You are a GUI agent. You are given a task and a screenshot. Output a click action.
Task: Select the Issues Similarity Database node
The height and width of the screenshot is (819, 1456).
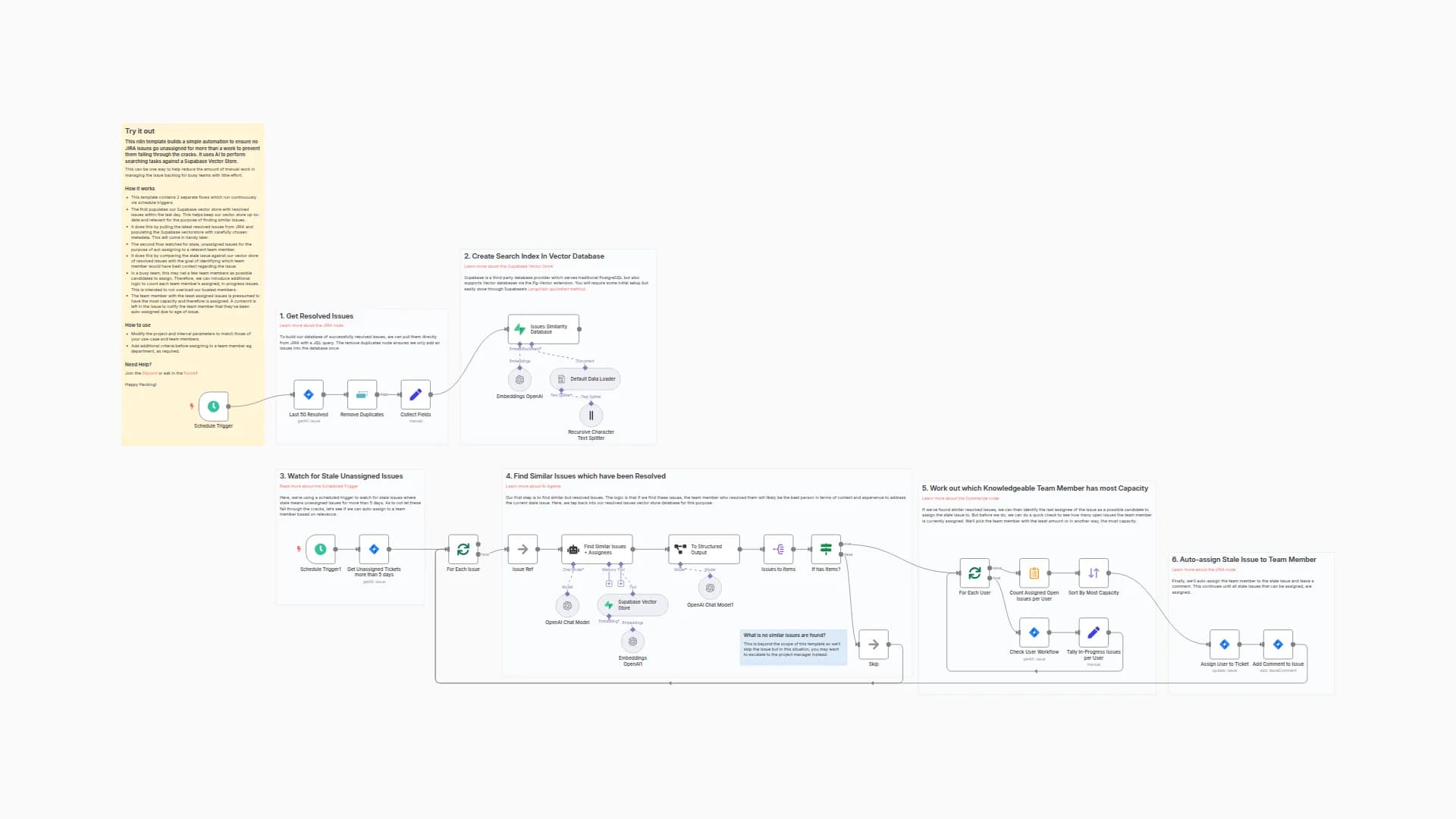pyautogui.click(x=544, y=329)
